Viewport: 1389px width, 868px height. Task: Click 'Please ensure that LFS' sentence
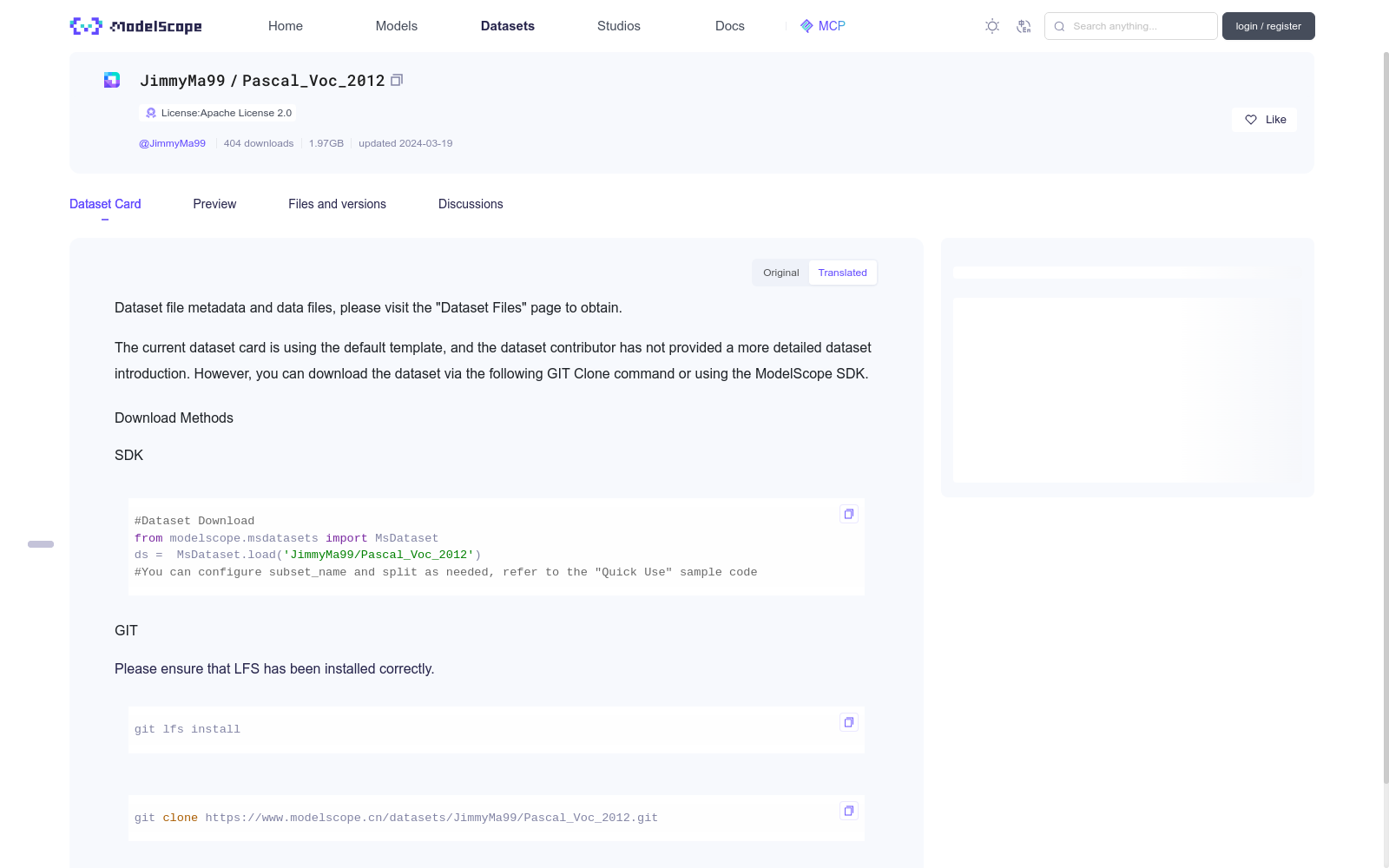pyautogui.click(x=274, y=668)
